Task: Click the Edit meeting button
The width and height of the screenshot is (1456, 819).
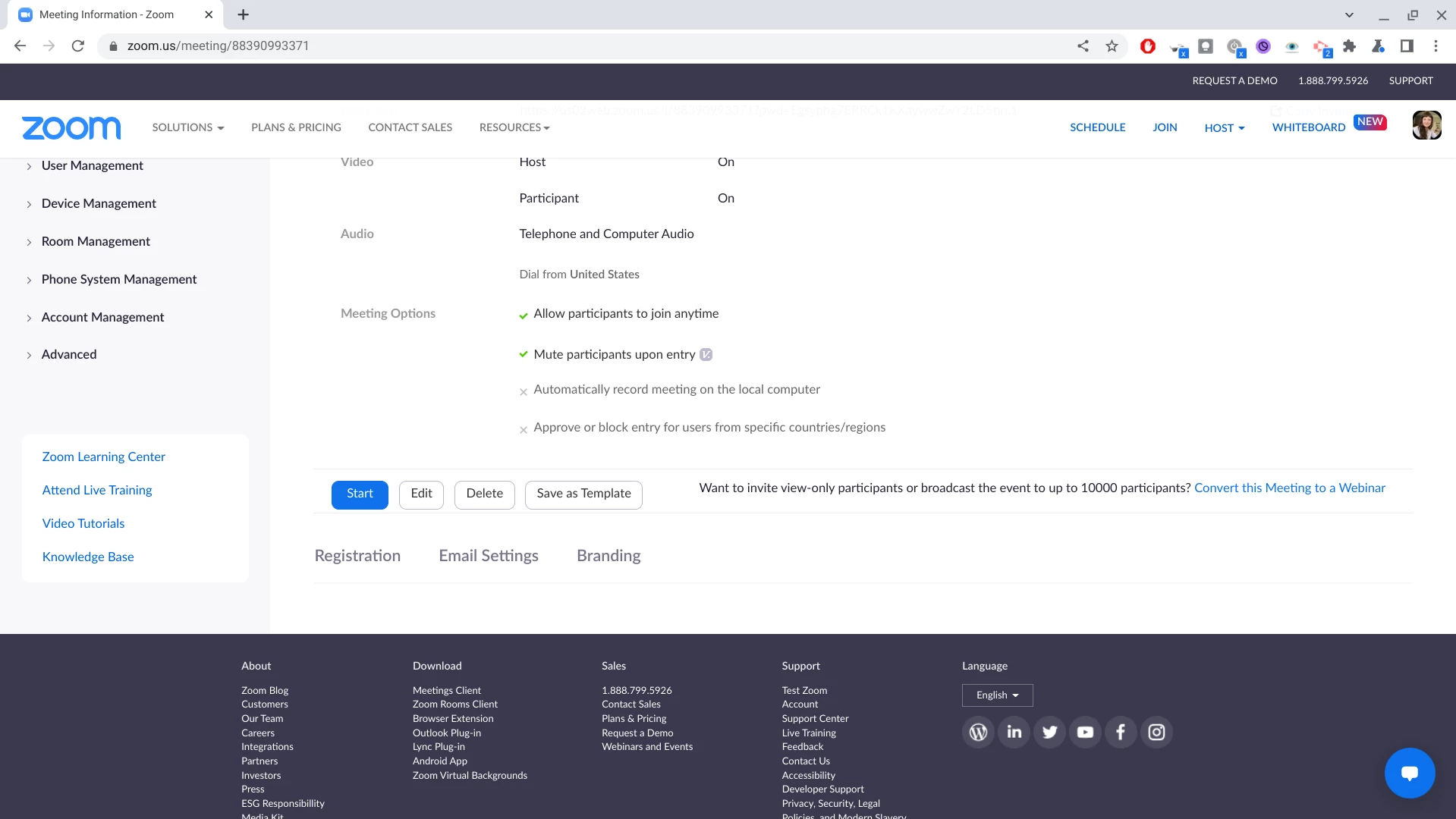Action: 421,494
